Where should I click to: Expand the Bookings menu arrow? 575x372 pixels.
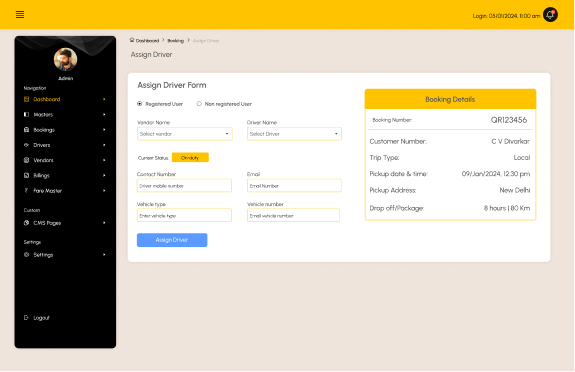(104, 130)
